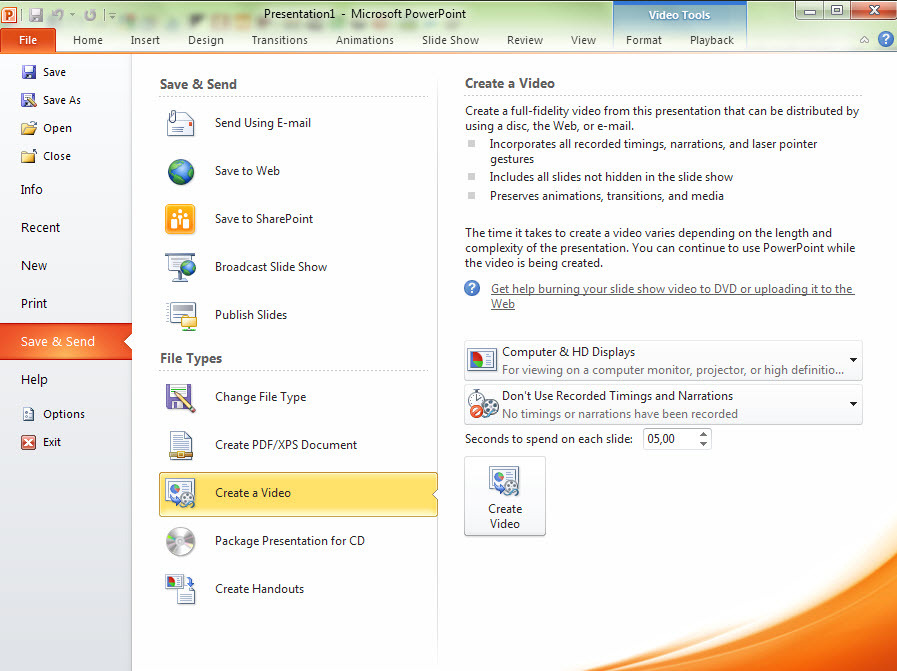Viewport: 897px width, 671px height.
Task: Click Undo in the Quick Access Toolbar
Action: pyautogui.click(x=57, y=15)
